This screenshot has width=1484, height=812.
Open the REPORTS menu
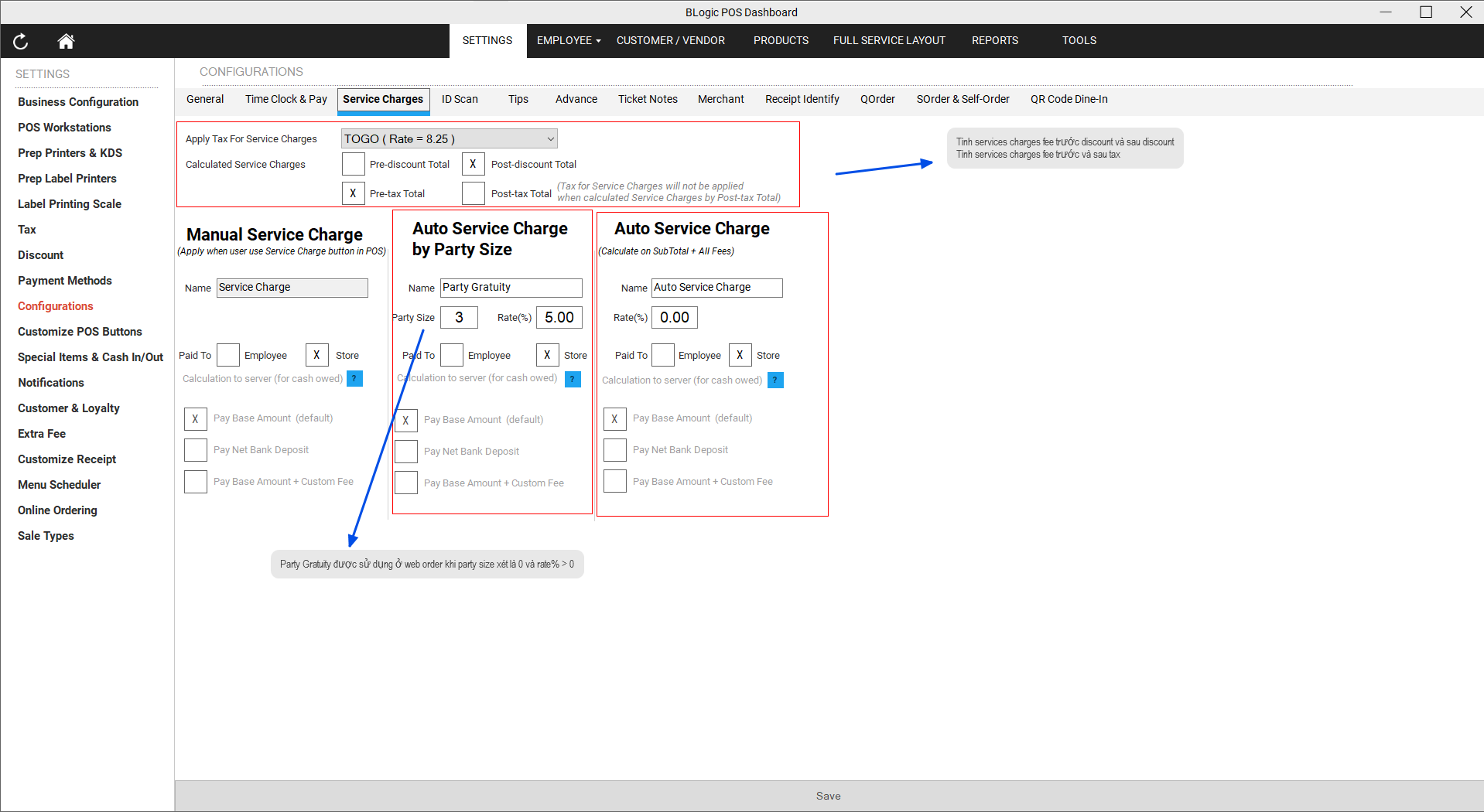coord(994,40)
